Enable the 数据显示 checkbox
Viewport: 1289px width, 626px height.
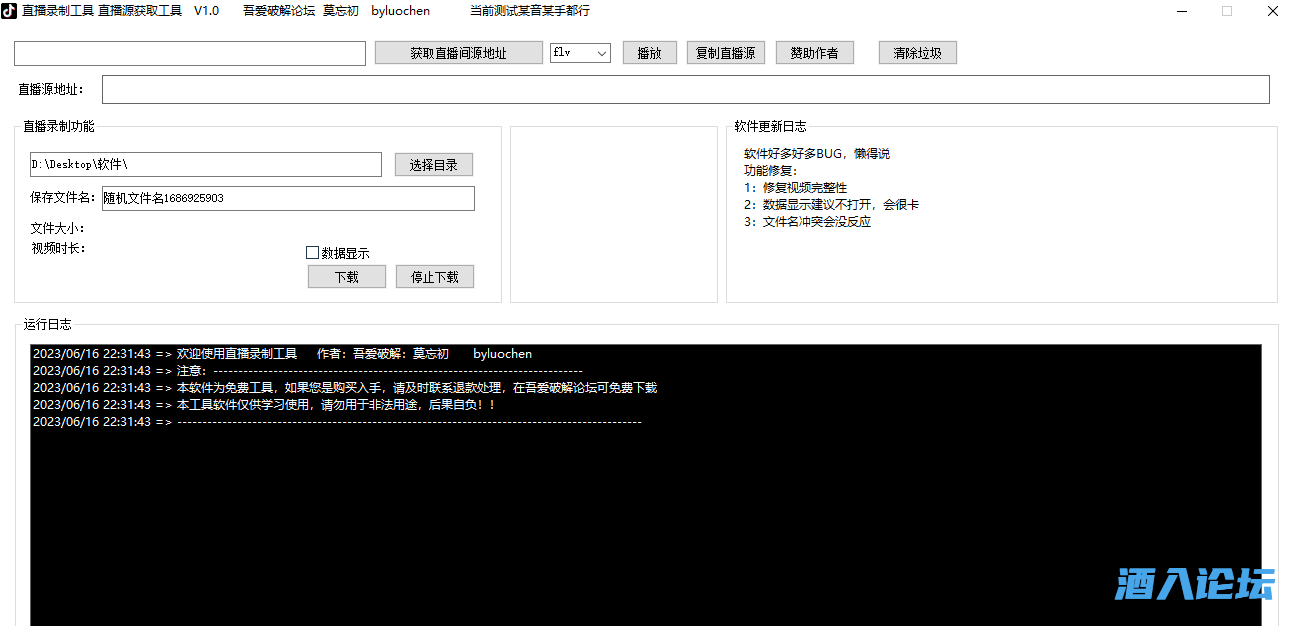click(313, 253)
